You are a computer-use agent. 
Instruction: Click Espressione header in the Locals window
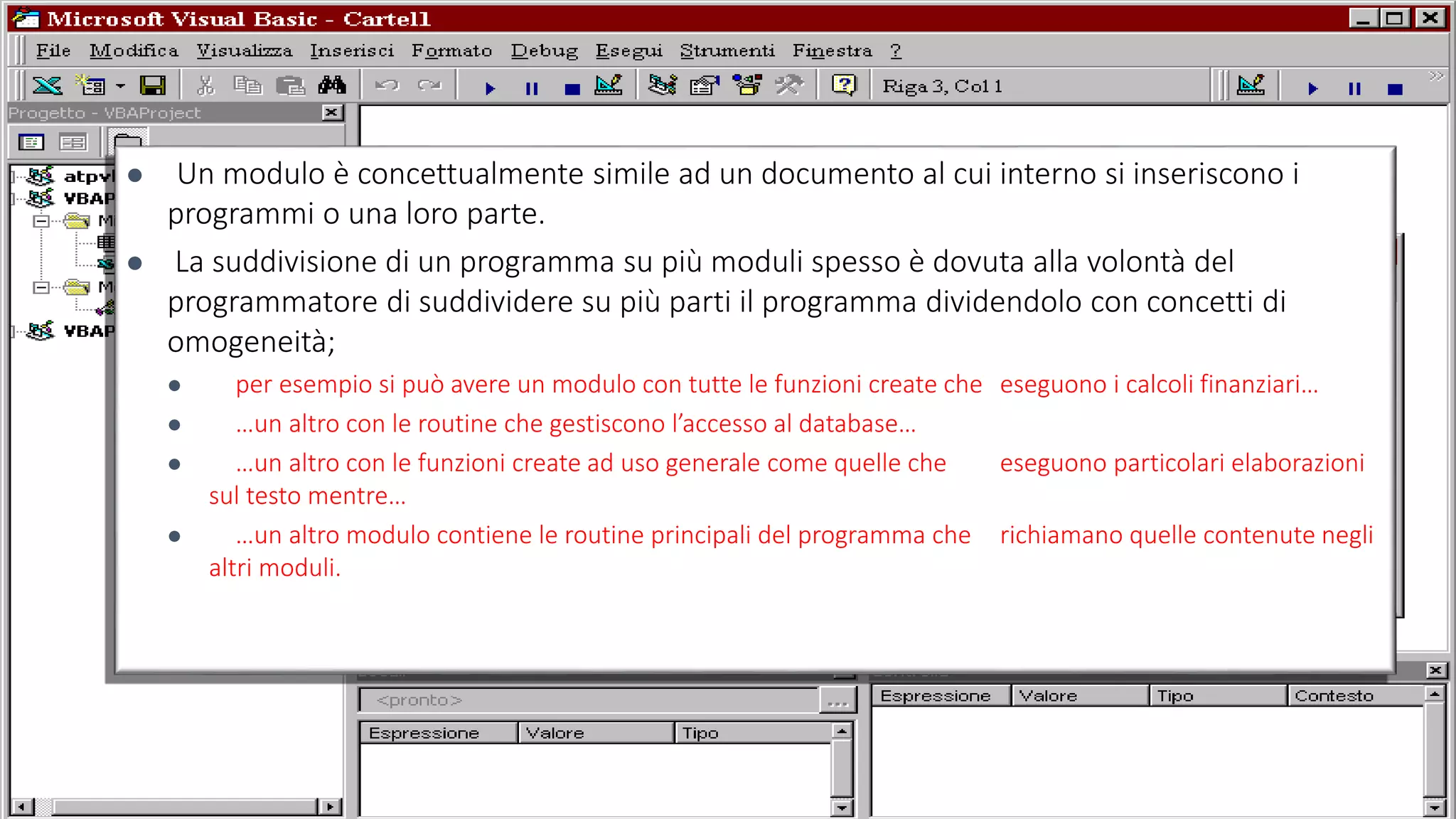439,733
